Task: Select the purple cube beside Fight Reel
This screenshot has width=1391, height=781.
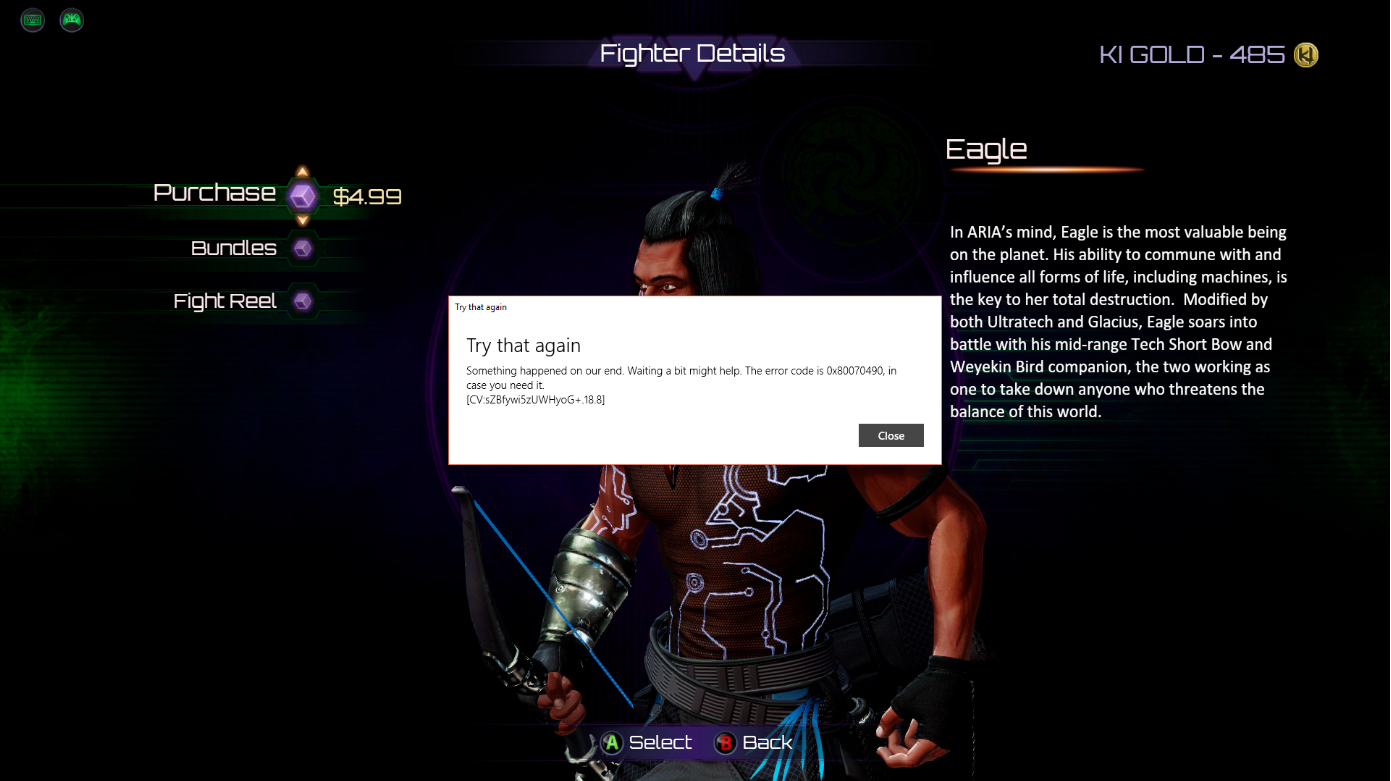Action: [303, 301]
